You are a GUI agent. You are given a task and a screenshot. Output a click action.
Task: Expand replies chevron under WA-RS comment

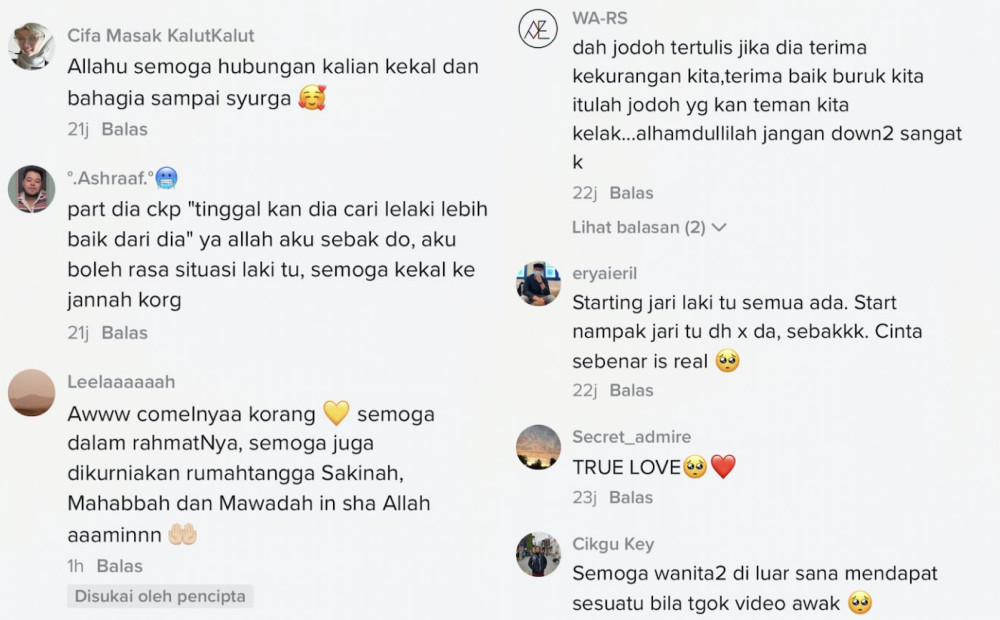coord(719,228)
